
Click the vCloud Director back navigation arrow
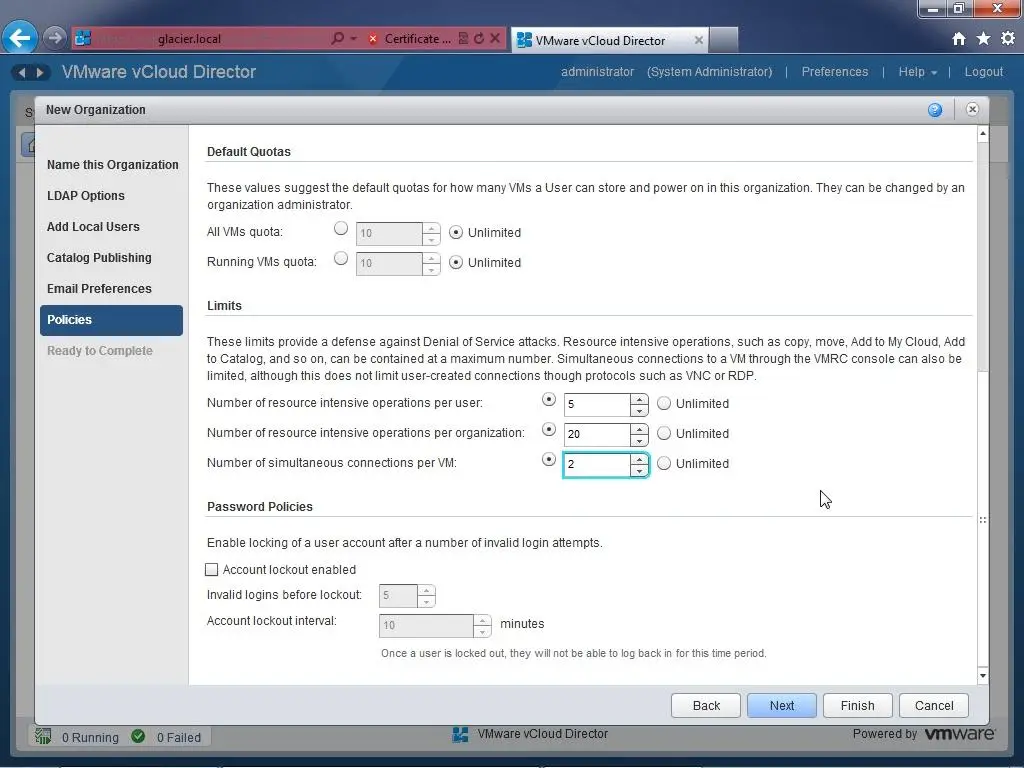22,72
